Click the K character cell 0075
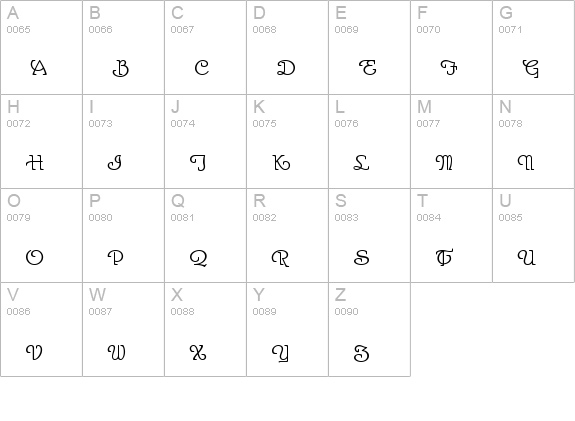 point(288,142)
